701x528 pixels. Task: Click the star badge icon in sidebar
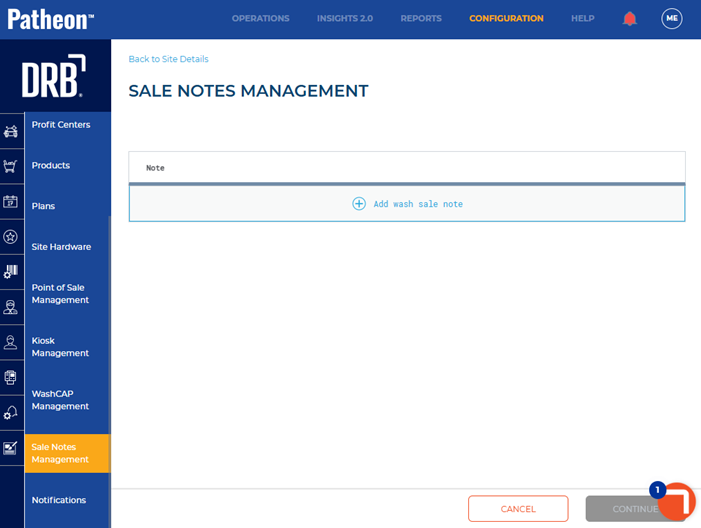(11, 237)
